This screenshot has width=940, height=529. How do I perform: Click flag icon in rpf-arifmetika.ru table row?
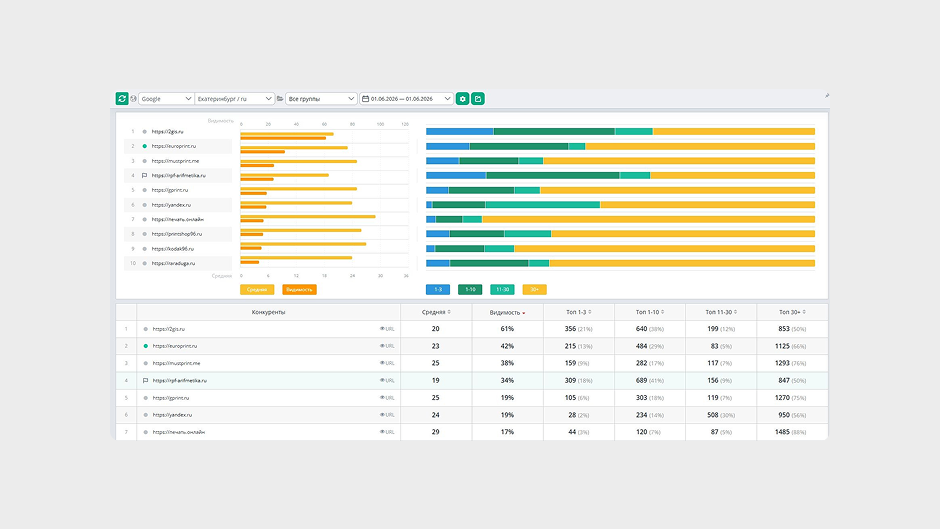tap(145, 380)
